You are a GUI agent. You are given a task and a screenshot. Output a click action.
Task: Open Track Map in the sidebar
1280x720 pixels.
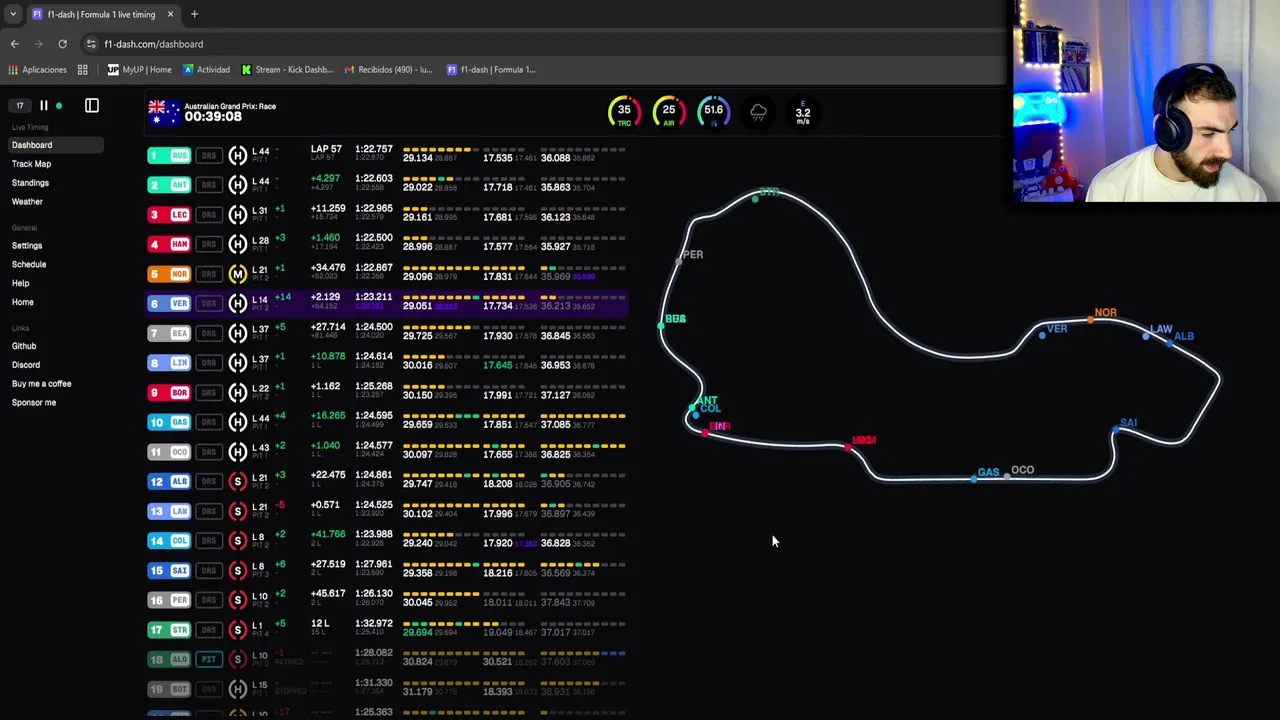(x=31, y=164)
